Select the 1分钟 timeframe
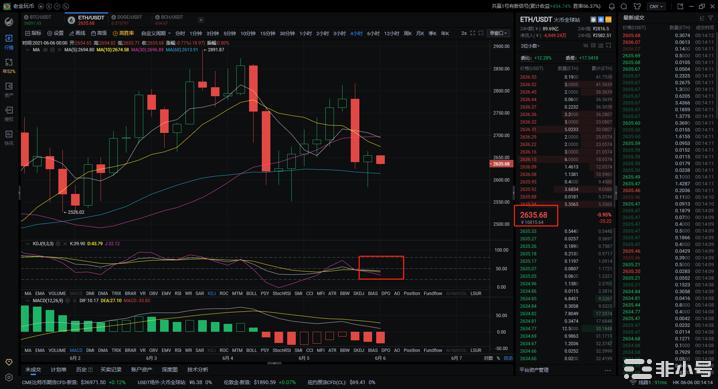Screen dimensions: 718x389 [196, 33]
